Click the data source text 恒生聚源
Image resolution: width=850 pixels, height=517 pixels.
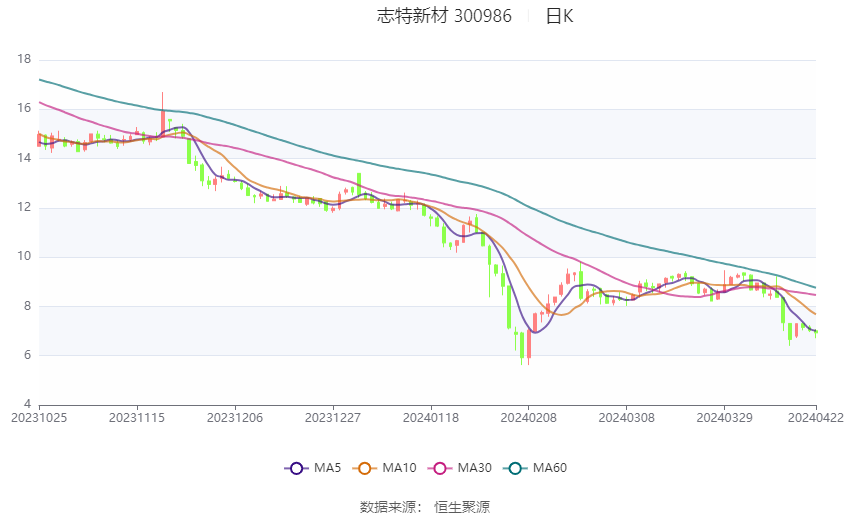[462, 507]
